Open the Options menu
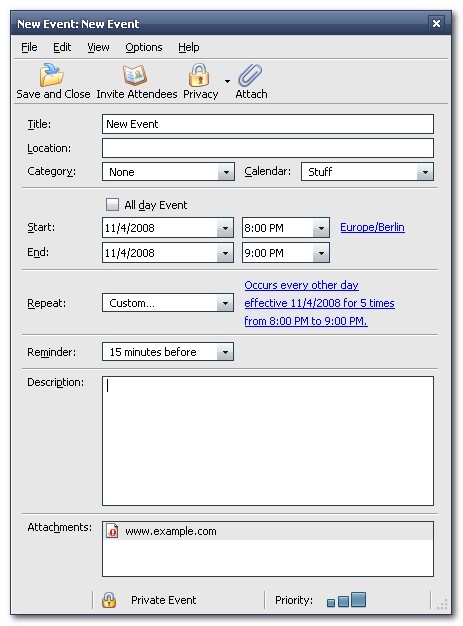The height and width of the screenshot is (626, 463). pos(144,47)
